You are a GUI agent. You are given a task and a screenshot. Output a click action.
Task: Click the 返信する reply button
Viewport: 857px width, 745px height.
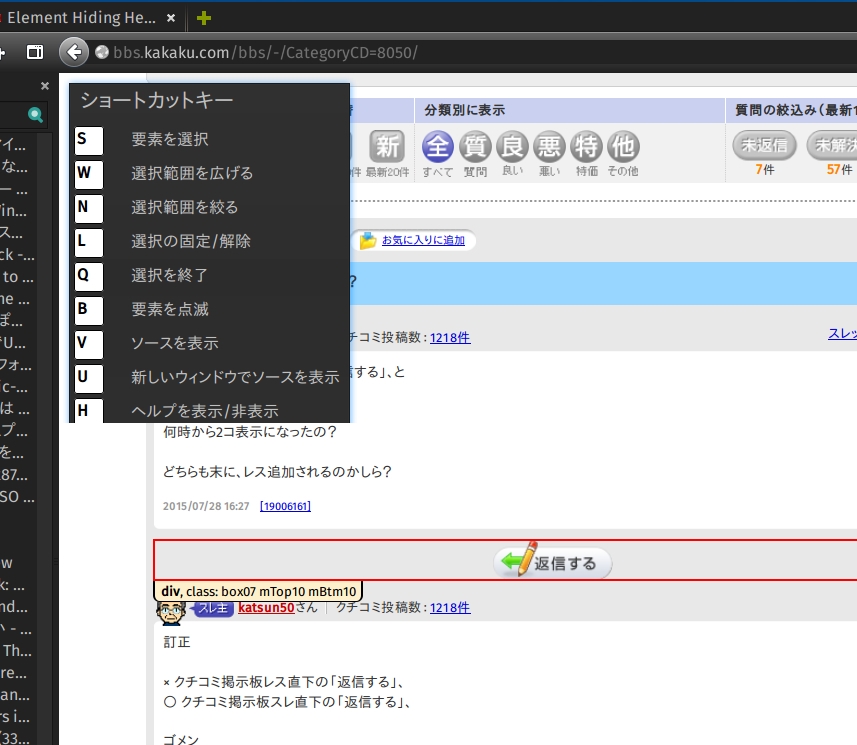pyautogui.click(x=553, y=561)
